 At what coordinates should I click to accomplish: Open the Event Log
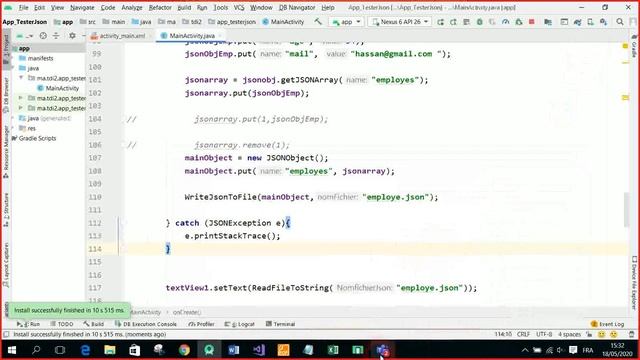coord(608,324)
